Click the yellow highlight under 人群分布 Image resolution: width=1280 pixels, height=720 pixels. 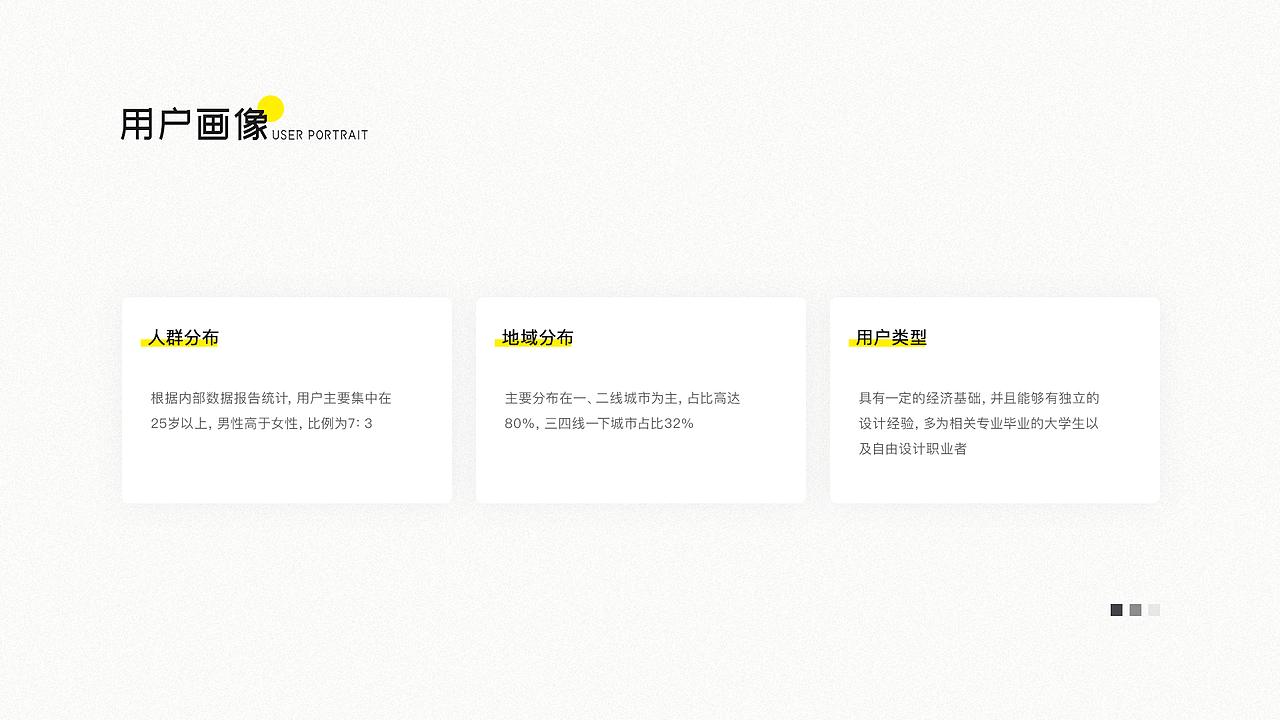tap(181, 346)
